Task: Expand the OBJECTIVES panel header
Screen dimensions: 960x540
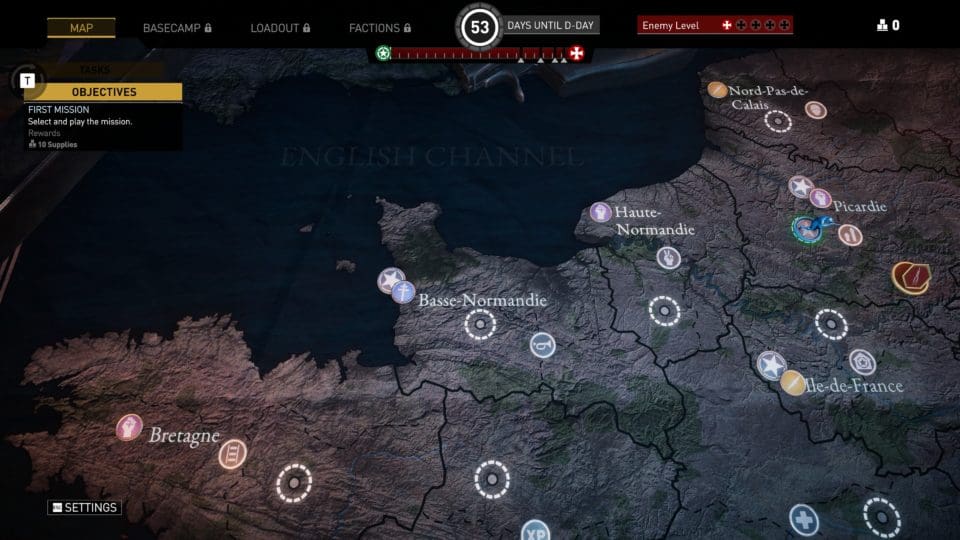Action: tap(104, 92)
